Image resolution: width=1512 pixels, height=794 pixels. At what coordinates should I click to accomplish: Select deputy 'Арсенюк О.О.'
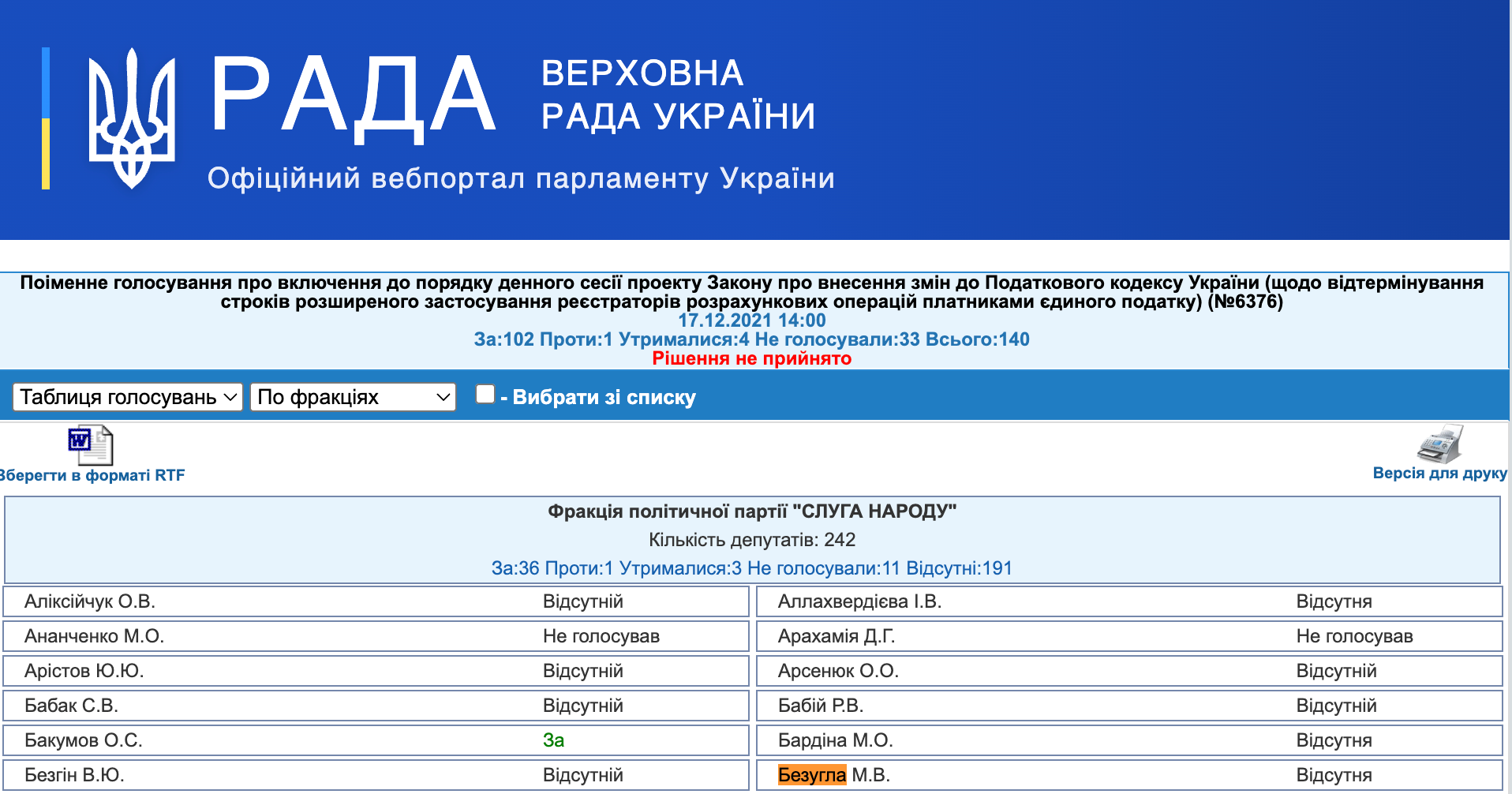coord(839,671)
